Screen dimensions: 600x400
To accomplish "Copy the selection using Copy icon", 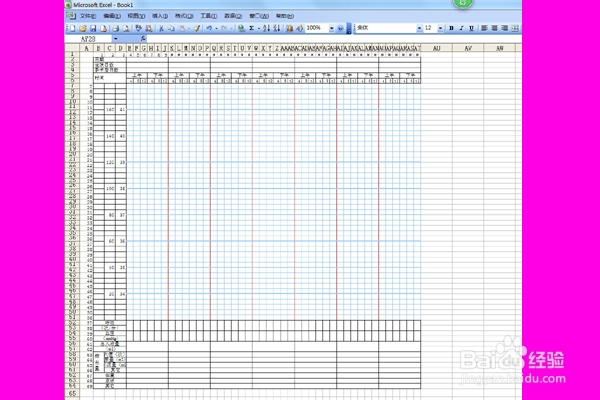I will click(171, 28).
